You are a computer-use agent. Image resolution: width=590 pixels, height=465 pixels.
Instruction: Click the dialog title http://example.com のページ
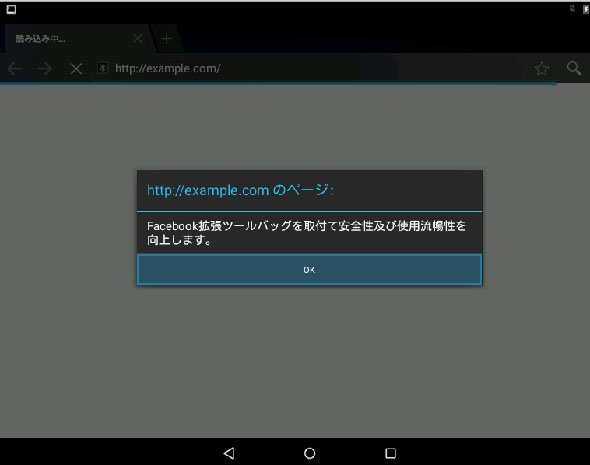click(240, 190)
